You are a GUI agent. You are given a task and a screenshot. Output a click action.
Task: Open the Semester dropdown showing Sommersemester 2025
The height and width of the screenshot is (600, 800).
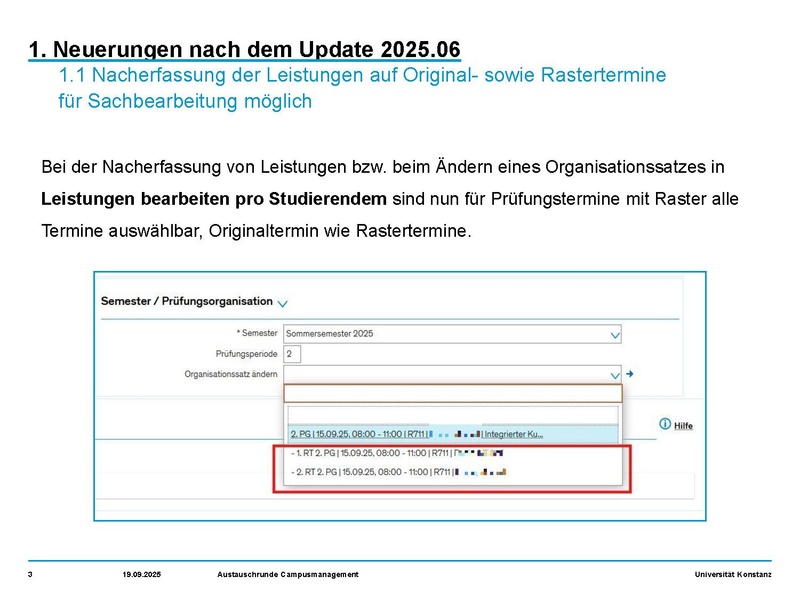(452, 334)
